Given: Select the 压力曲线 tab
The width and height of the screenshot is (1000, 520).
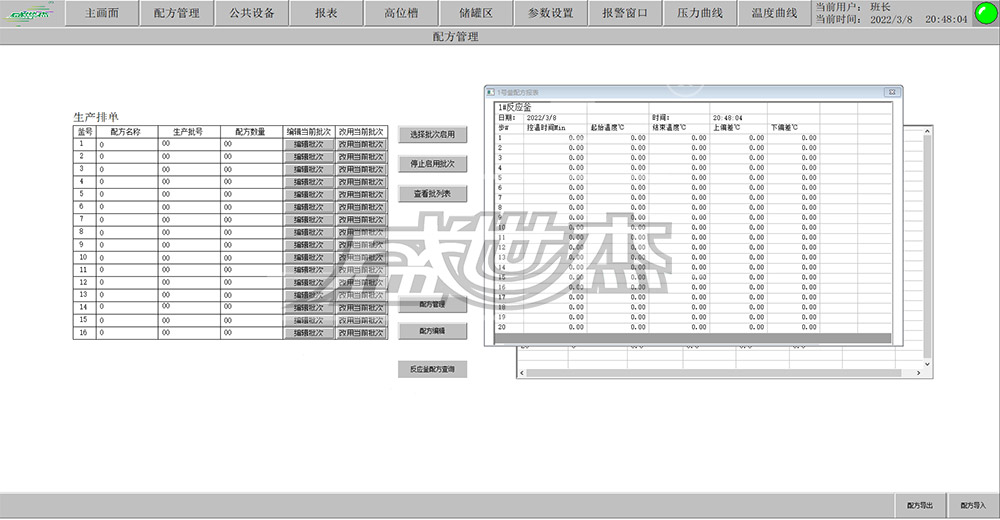Looking at the screenshot, I should tap(700, 14).
